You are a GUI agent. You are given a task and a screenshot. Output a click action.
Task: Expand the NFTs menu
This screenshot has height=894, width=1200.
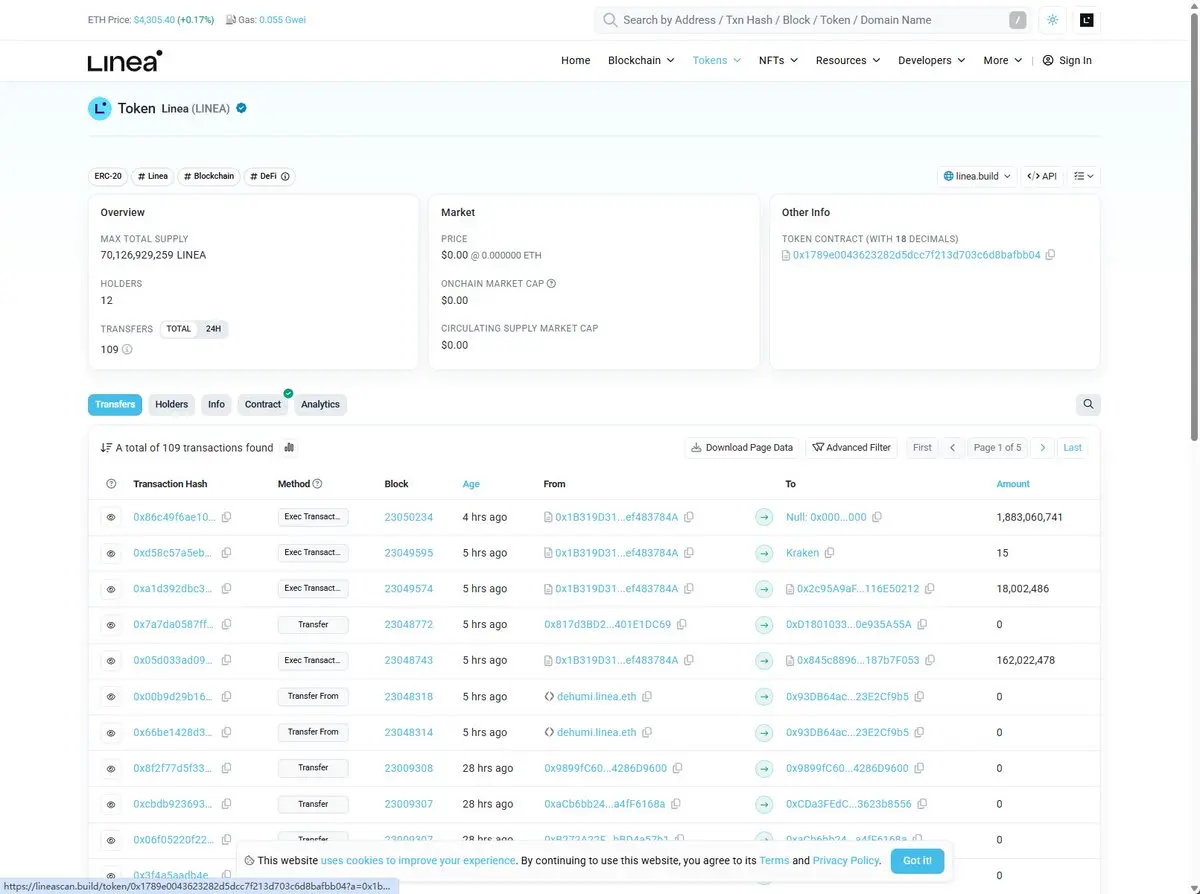coord(778,61)
